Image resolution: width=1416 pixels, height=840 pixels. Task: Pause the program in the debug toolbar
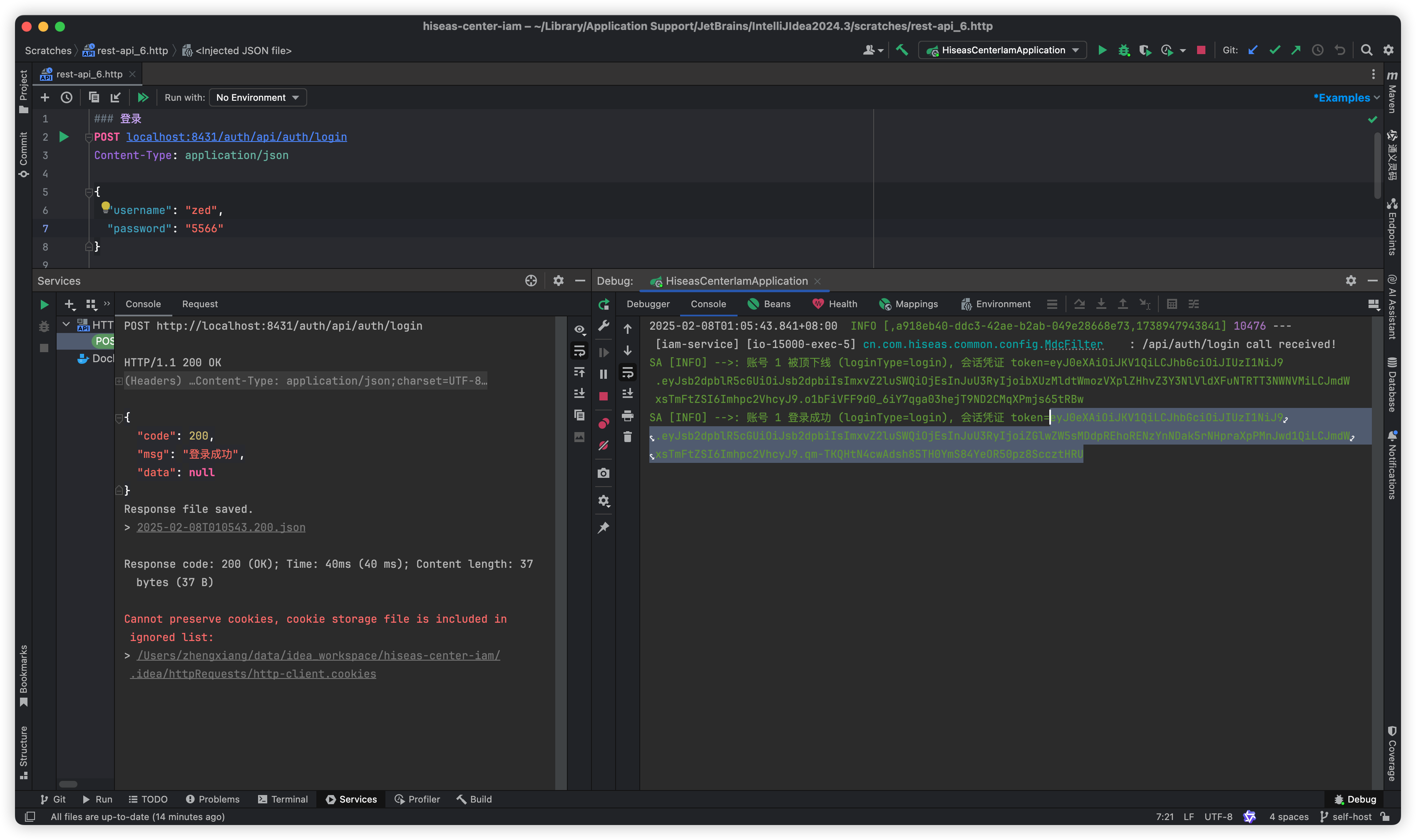click(x=603, y=374)
